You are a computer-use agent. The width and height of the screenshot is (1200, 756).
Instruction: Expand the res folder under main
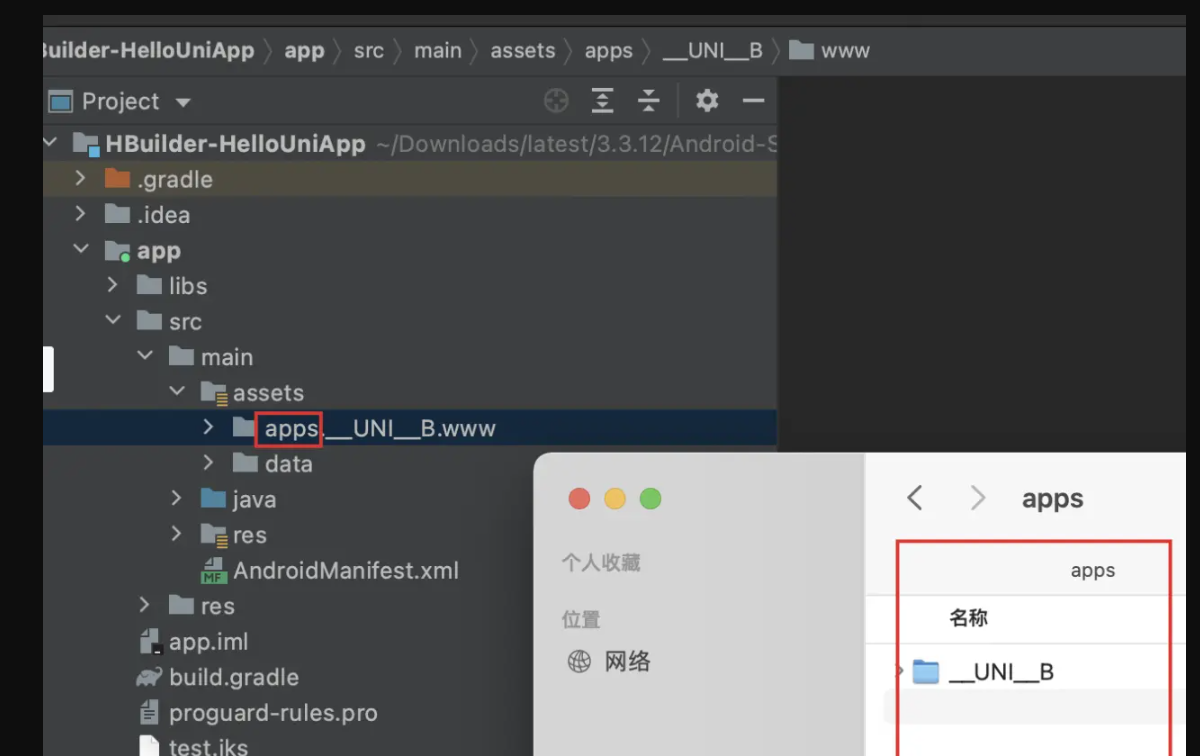tap(177, 534)
